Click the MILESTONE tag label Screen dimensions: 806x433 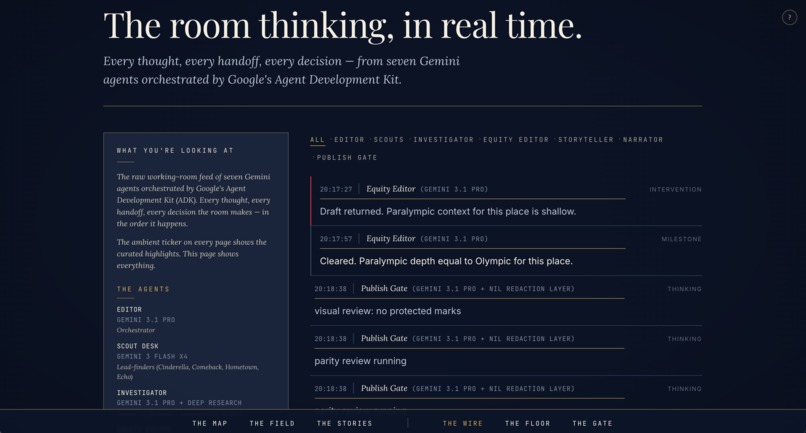click(681, 239)
